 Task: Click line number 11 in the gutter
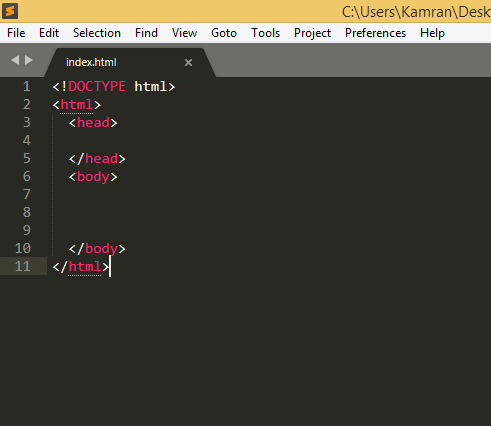(x=23, y=266)
